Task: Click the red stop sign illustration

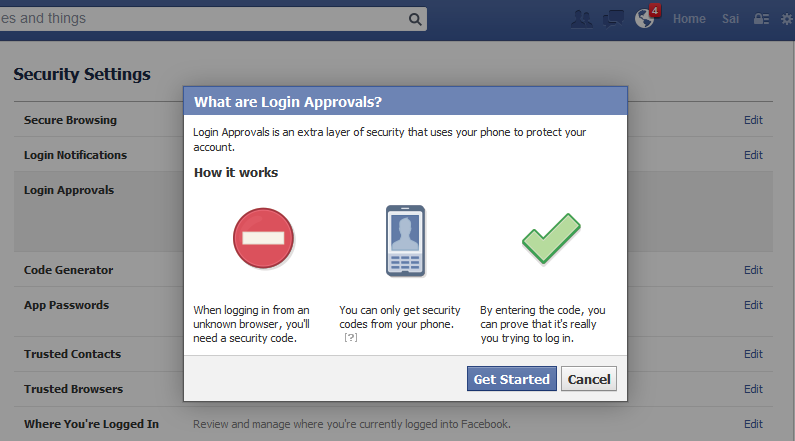Action: click(263, 238)
